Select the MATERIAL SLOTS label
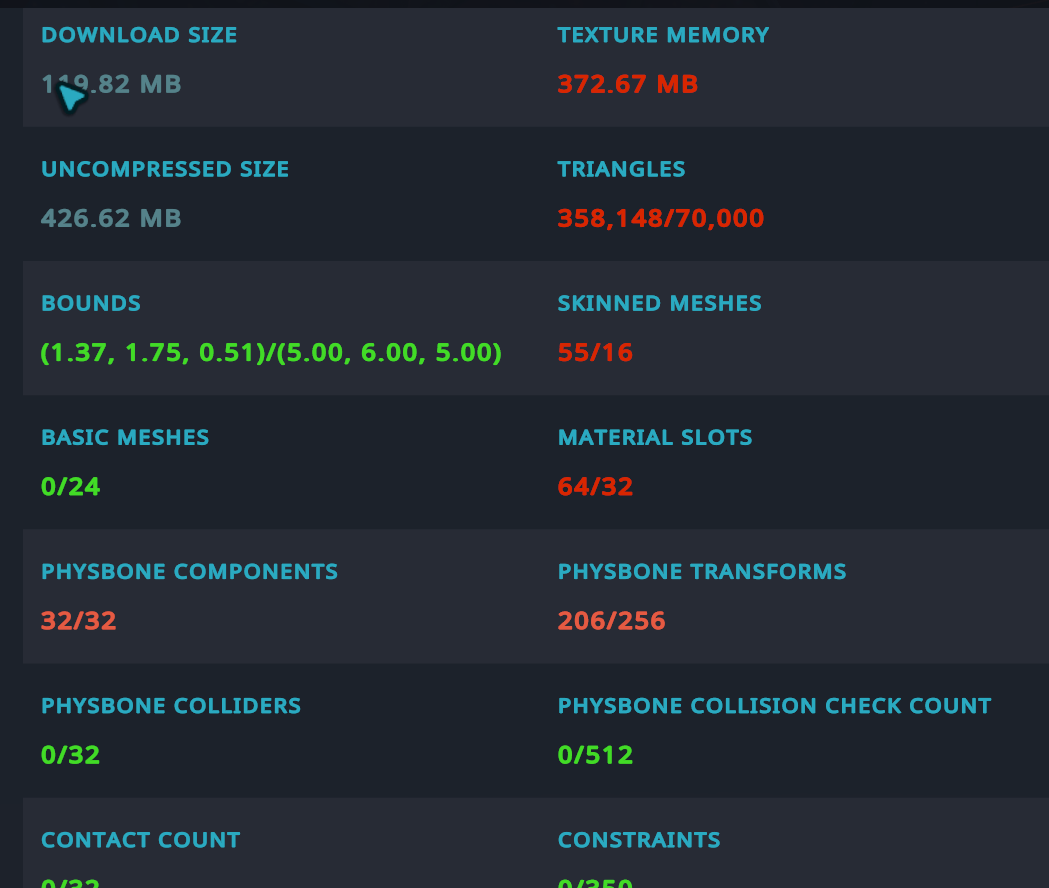This screenshot has width=1049, height=888. coord(655,438)
